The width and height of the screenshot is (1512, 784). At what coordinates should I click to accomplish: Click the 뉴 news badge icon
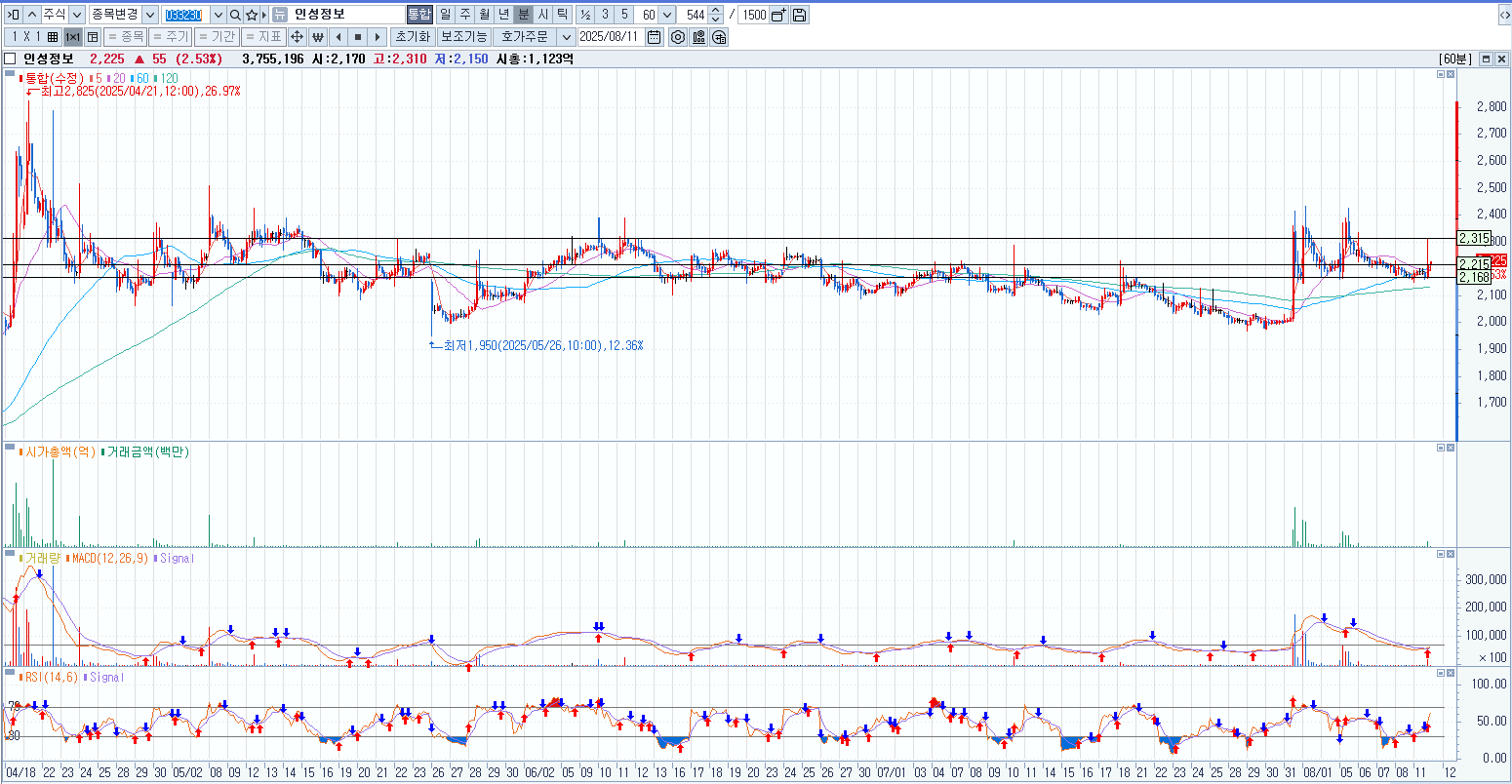[279, 15]
